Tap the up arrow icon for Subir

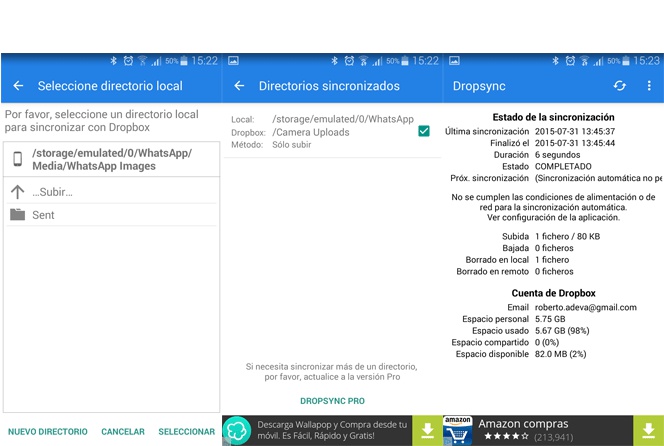click(x=17, y=192)
